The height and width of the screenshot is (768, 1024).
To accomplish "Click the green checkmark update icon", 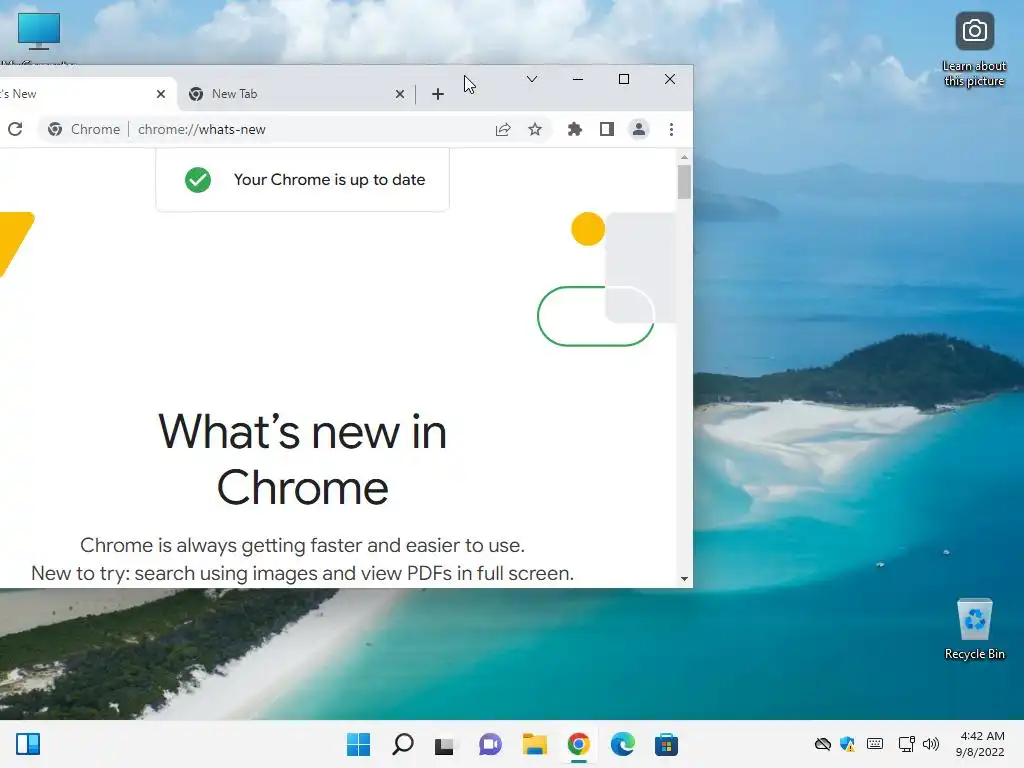I will tap(198, 180).
